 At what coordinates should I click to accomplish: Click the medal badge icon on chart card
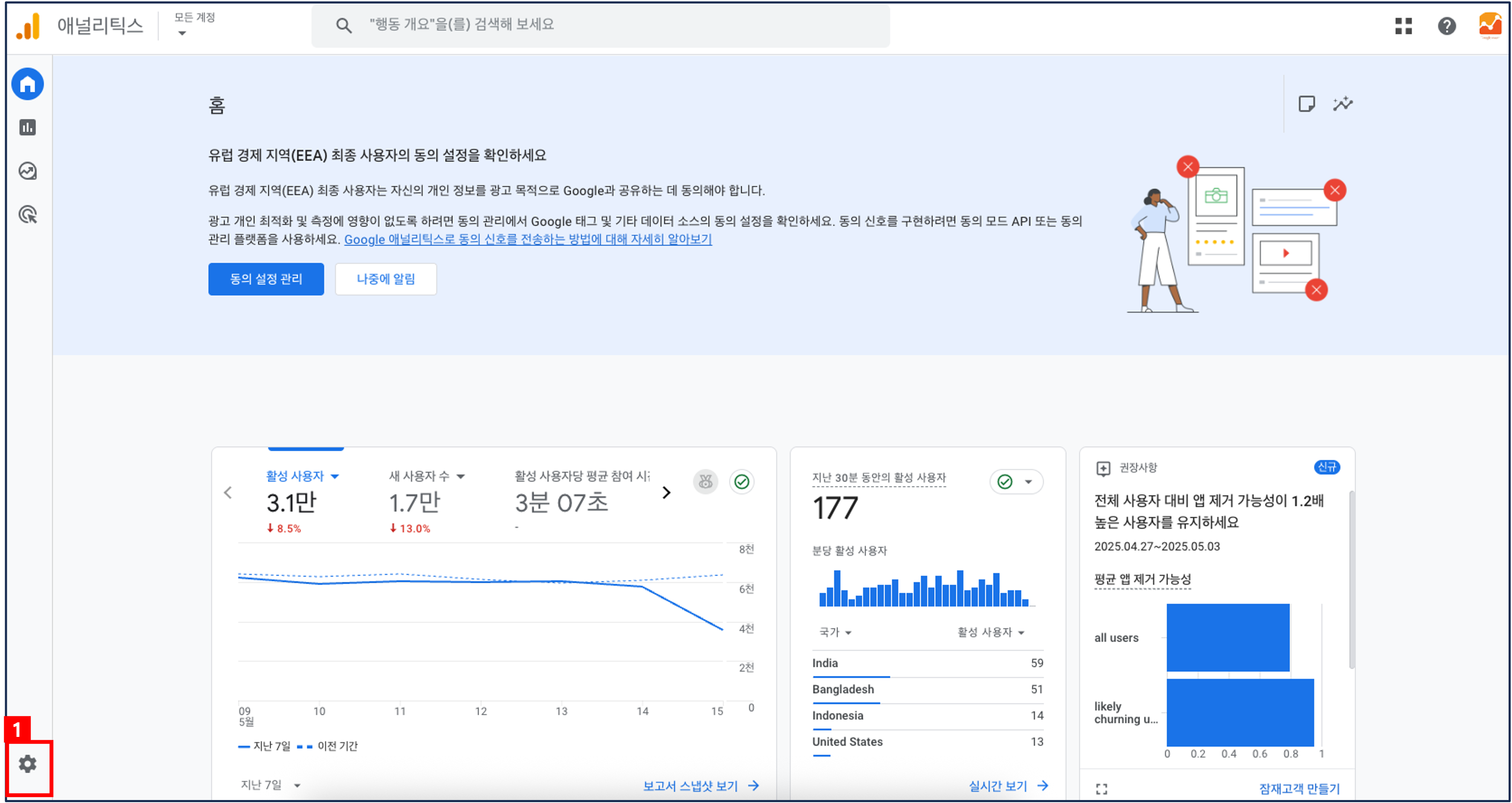coord(705,482)
